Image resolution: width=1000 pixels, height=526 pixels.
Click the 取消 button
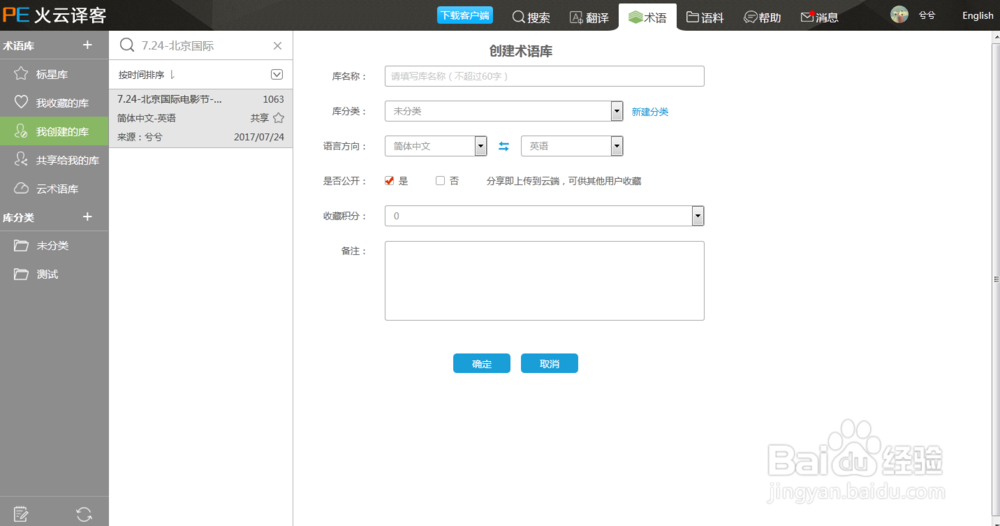pyautogui.click(x=549, y=363)
